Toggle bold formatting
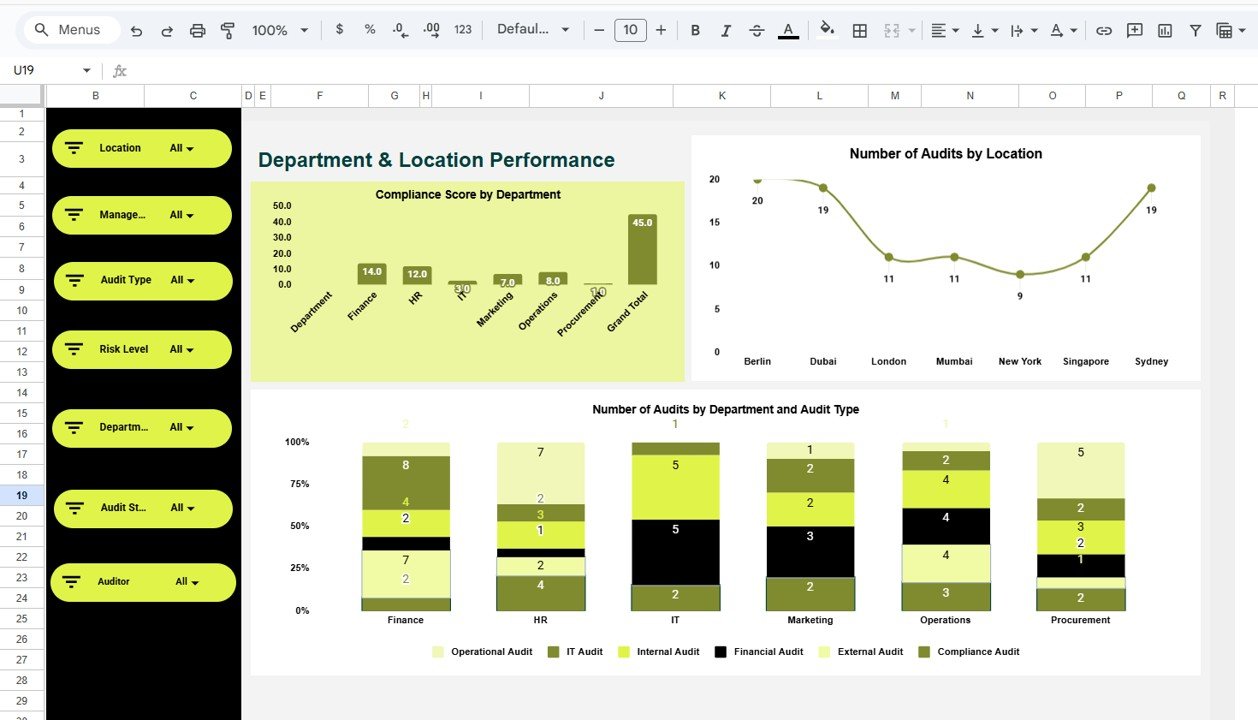1258x720 pixels. coord(695,30)
